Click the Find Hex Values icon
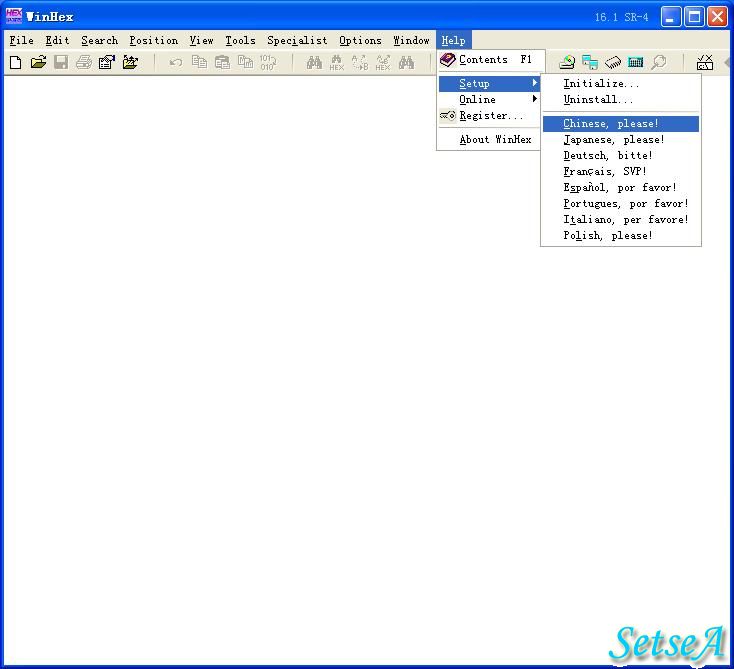The height and width of the screenshot is (669, 734). [x=337, y=62]
